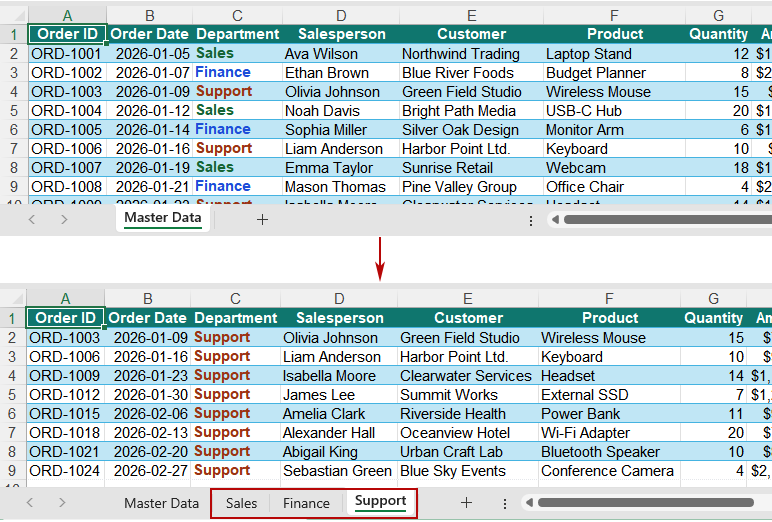Add a new sheet in the top workbook
This screenshot has height=522, width=772.
tap(262, 220)
